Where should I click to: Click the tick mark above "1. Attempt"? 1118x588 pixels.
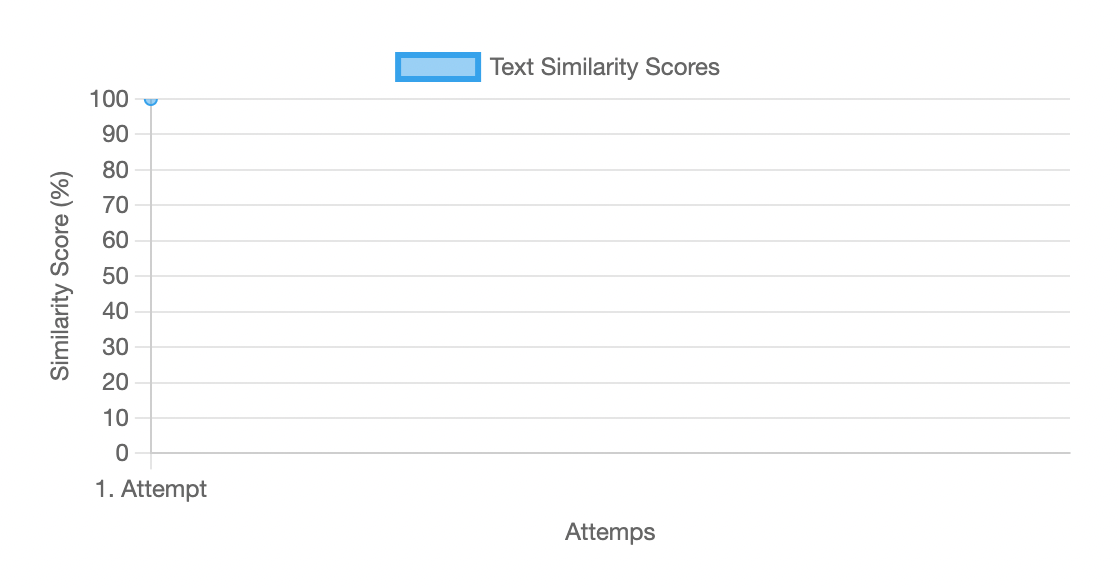pos(151,462)
